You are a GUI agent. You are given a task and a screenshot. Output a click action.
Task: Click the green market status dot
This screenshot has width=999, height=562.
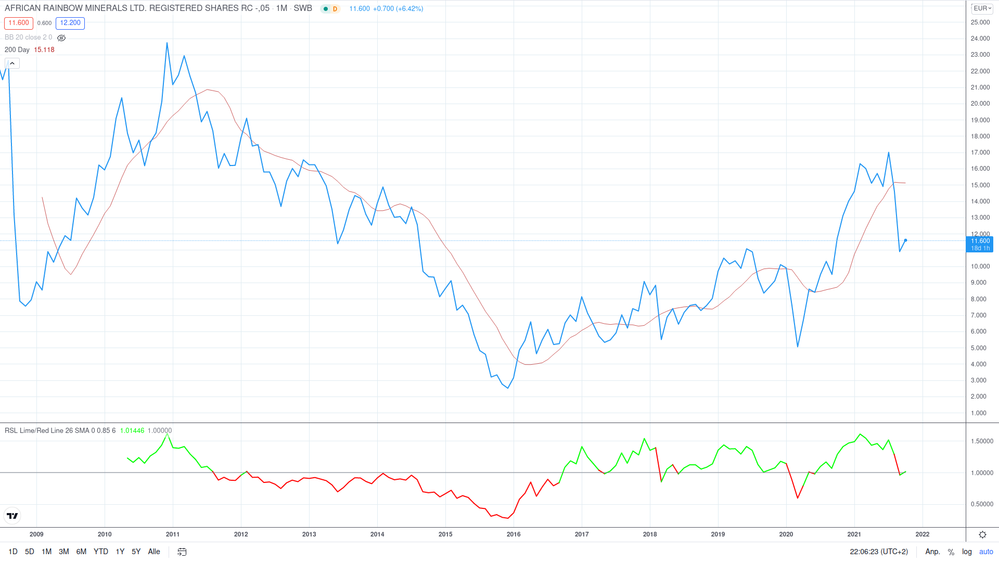325,9
